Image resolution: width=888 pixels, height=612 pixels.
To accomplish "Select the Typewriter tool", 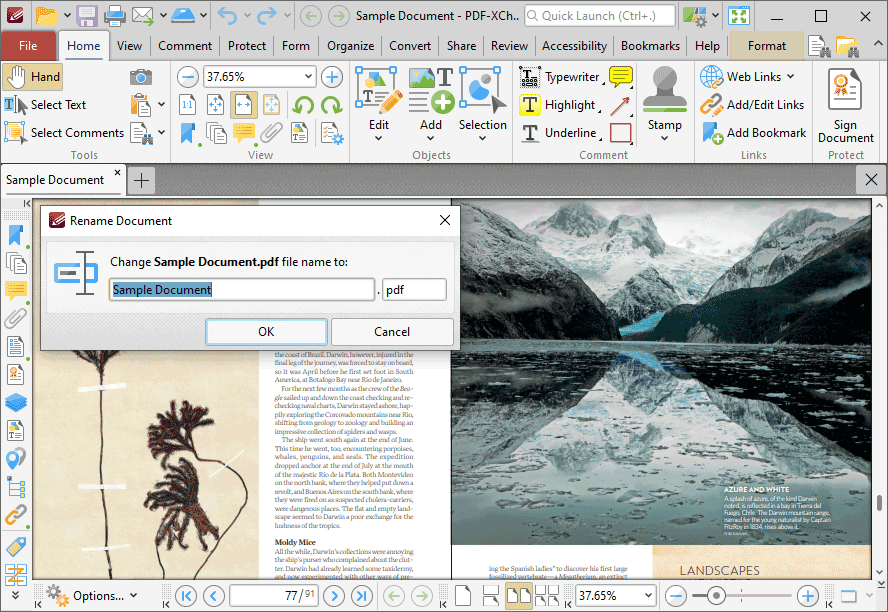I will pyautogui.click(x=561, y=77).
